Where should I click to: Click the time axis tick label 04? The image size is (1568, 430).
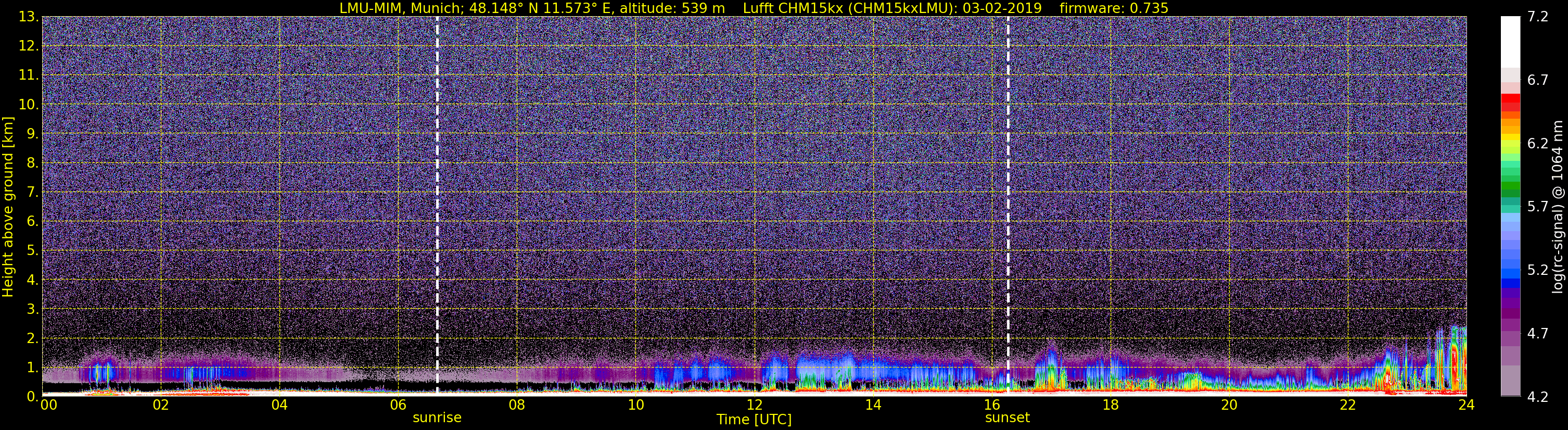[279, 405]
